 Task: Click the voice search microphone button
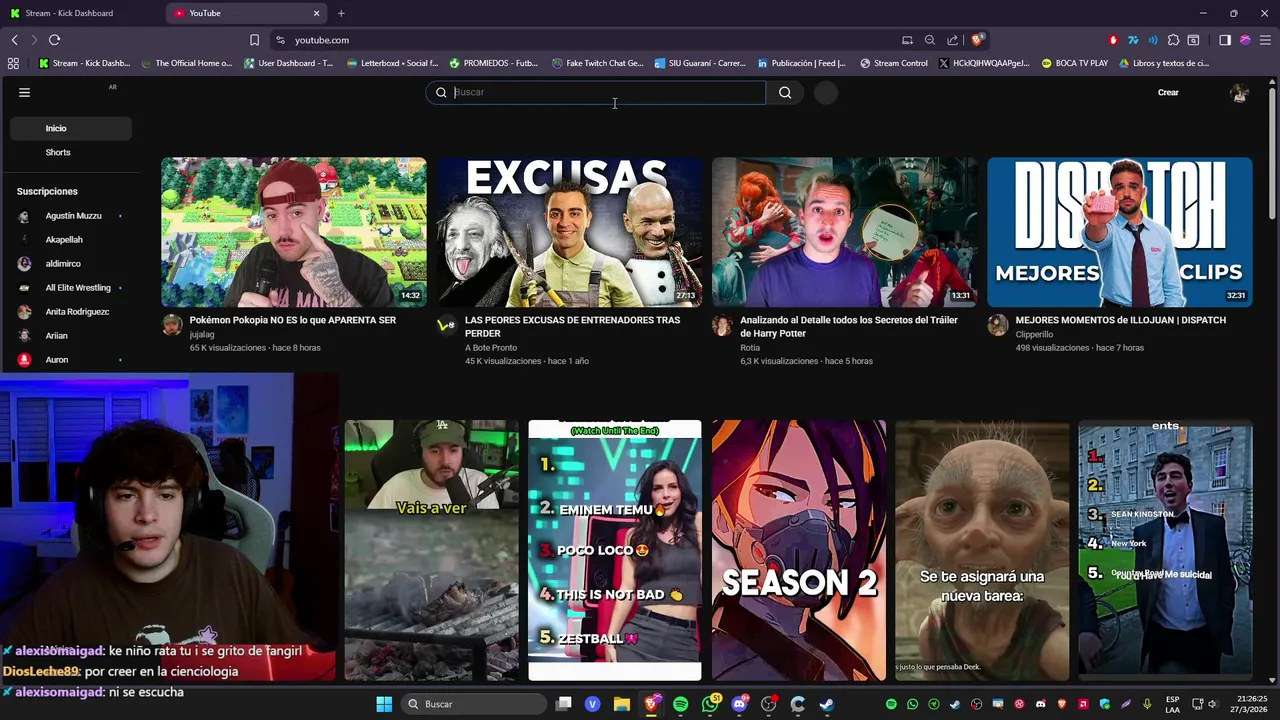825,92
